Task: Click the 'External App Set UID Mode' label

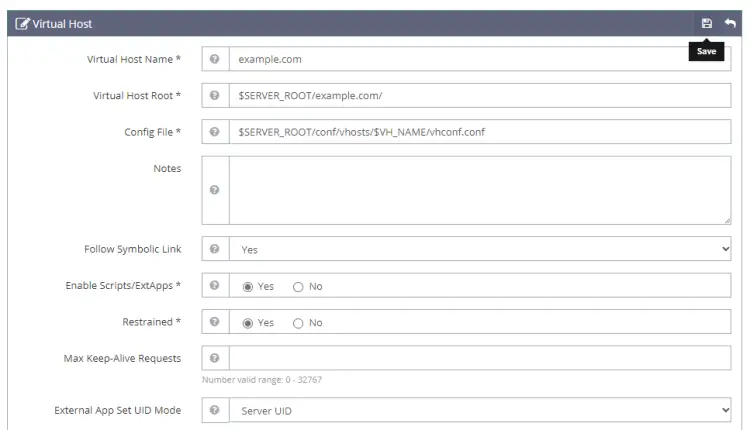Action: [x=118, y=410]
